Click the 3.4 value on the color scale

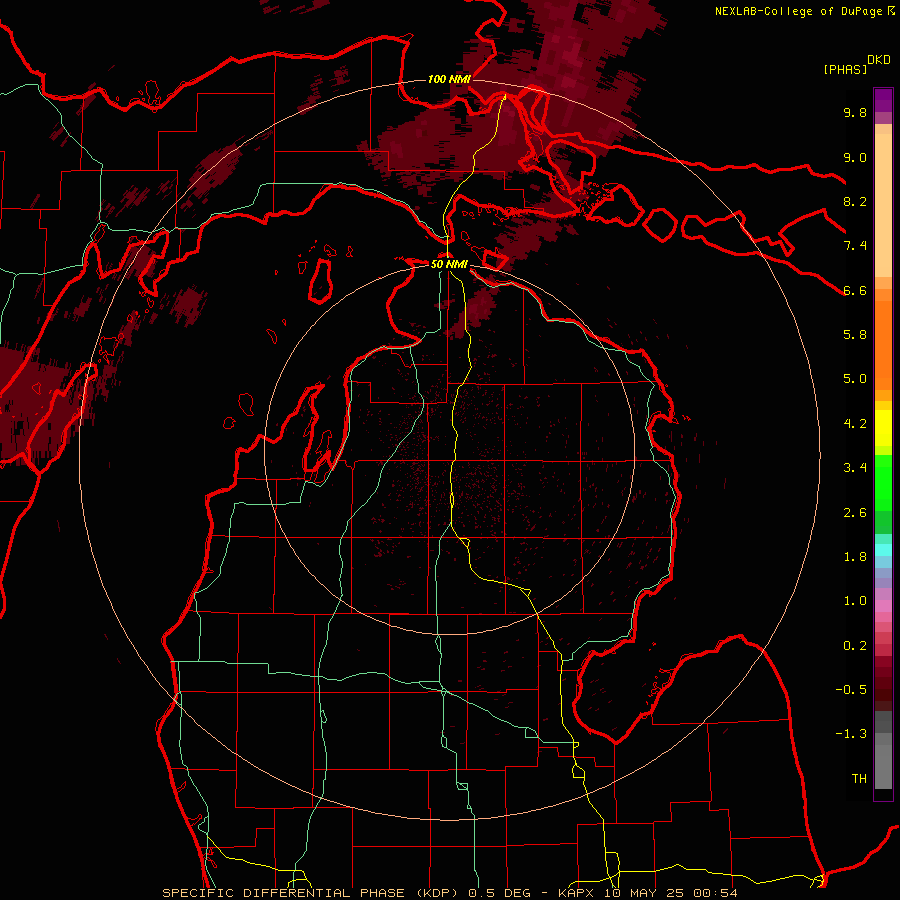tap(855, 468)
